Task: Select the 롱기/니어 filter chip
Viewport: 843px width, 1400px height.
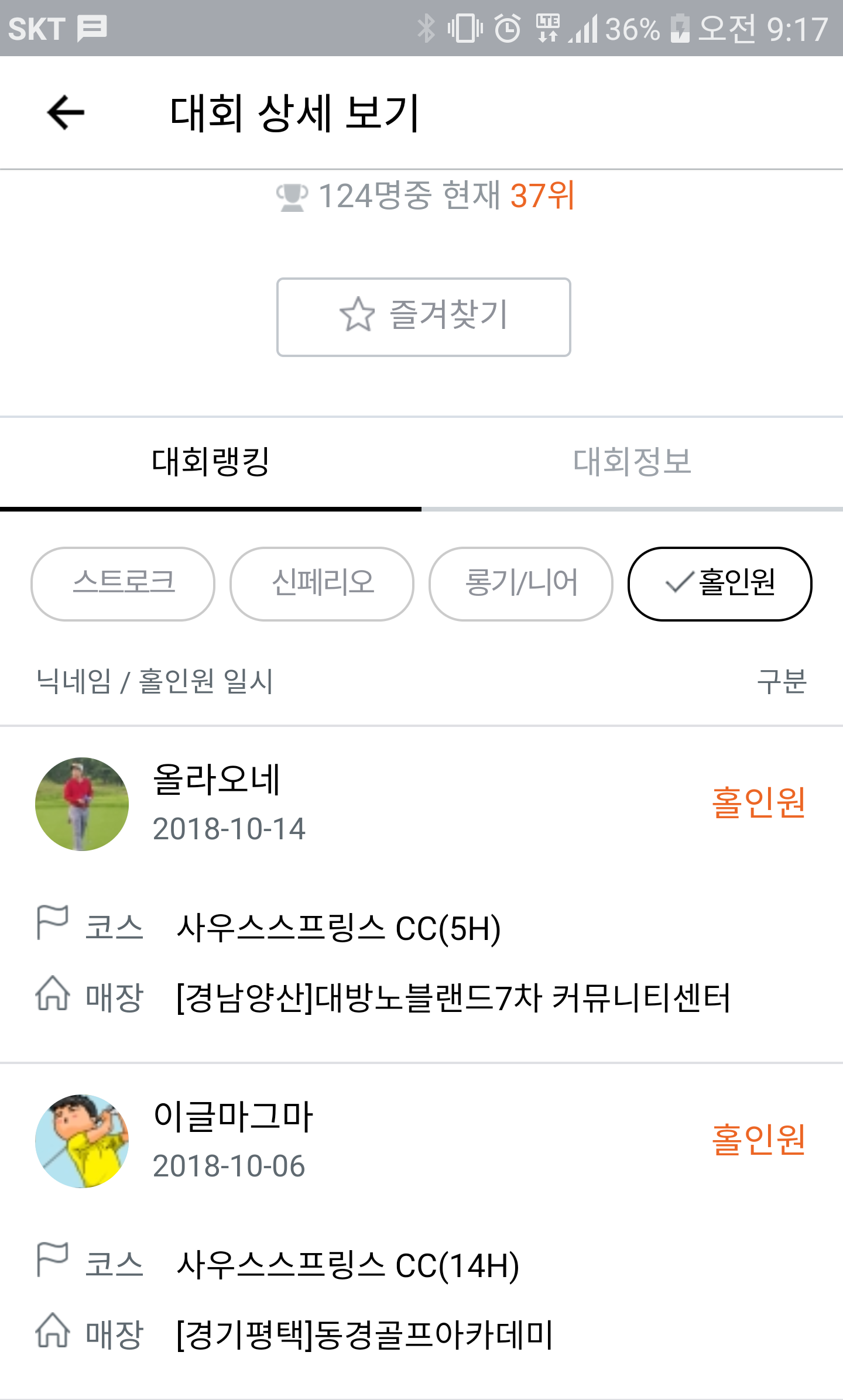Action: 521,584
